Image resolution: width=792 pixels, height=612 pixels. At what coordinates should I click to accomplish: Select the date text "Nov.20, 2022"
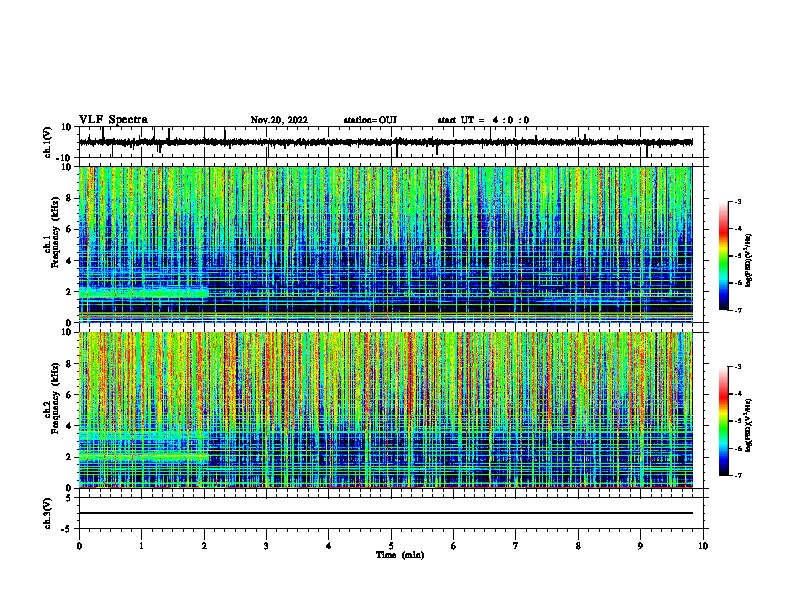[x=279, y=120]
